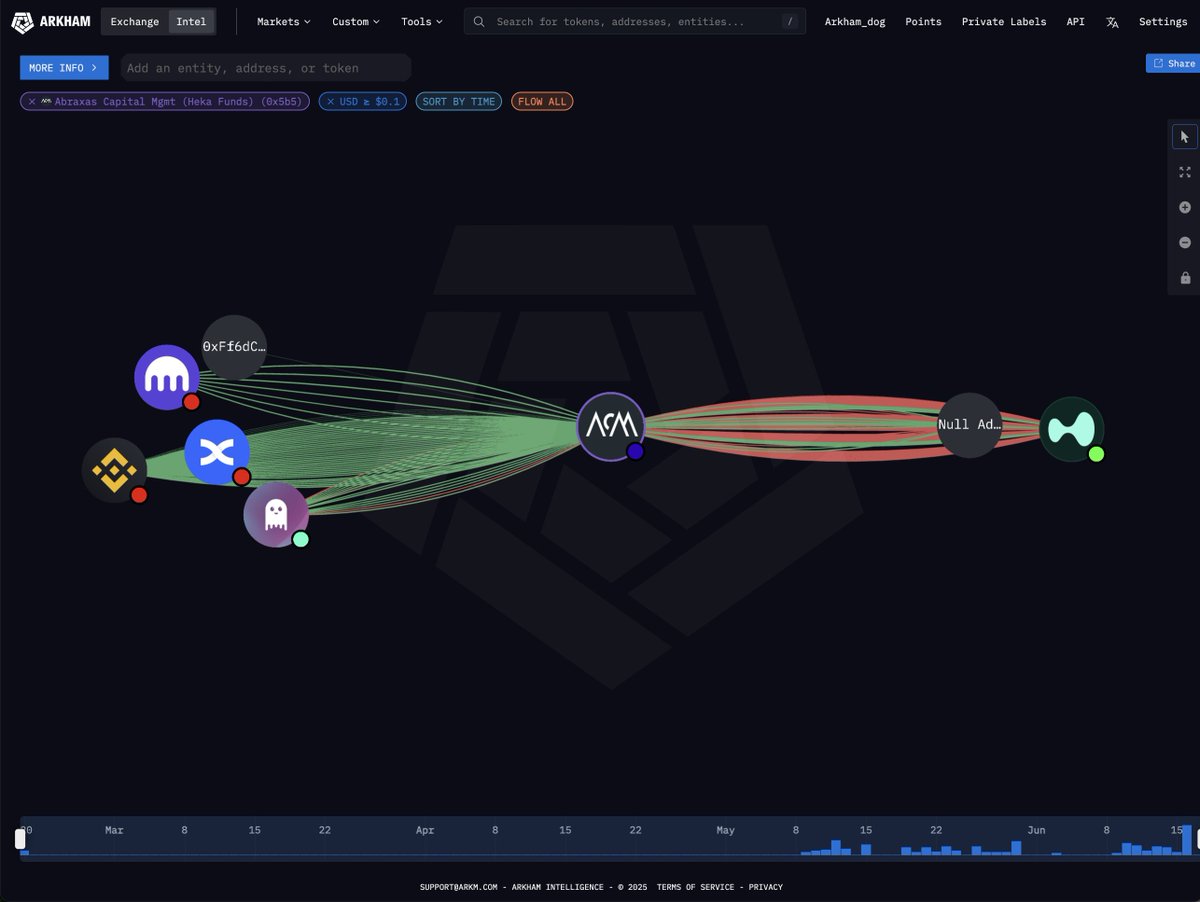1200x902 pixels.
Task: Zoom out with the minus icon
Action: [x=1185, y=242]
